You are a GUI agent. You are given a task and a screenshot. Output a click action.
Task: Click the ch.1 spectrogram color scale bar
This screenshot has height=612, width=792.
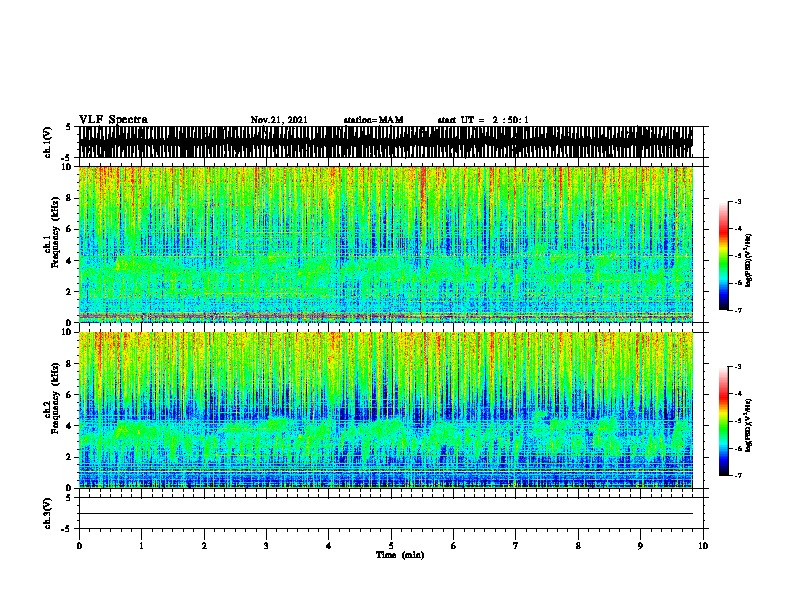(723, 256)
